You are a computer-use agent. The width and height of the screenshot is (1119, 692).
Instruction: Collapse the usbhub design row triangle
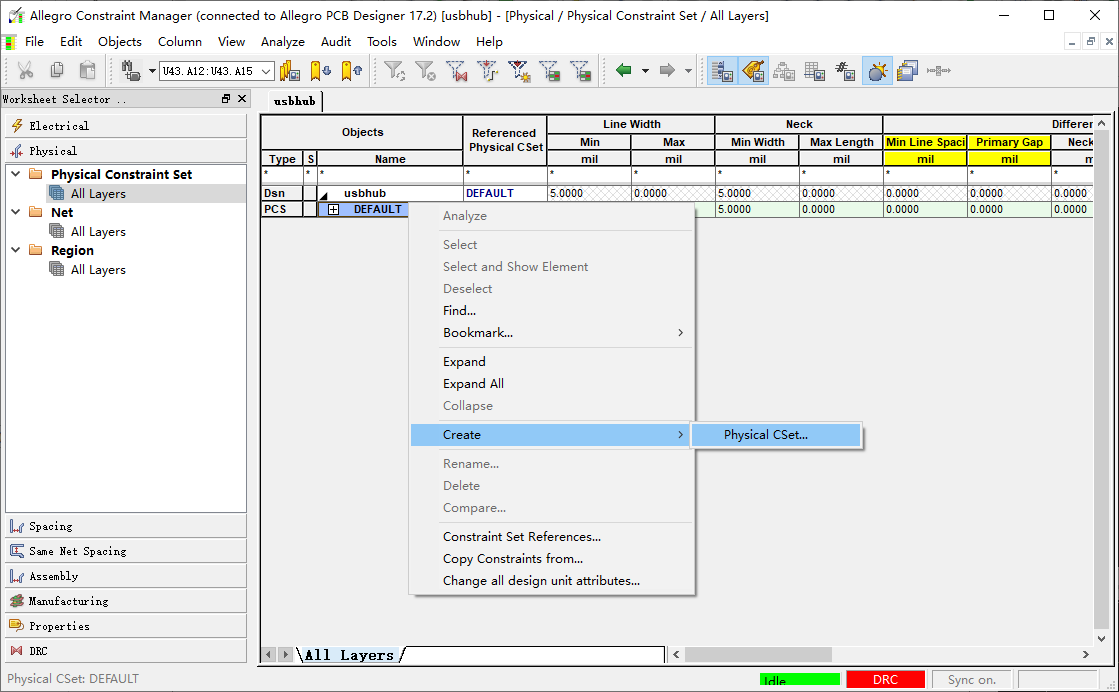(x=323, y=194)
